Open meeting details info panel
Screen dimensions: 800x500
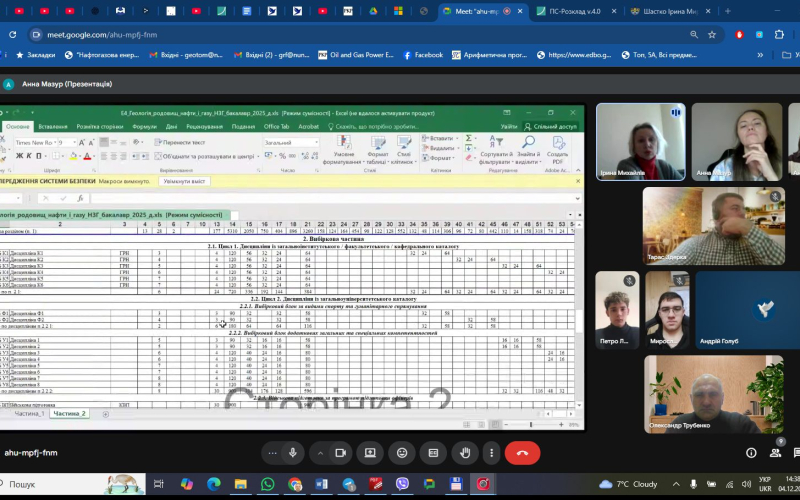point(751,453)
